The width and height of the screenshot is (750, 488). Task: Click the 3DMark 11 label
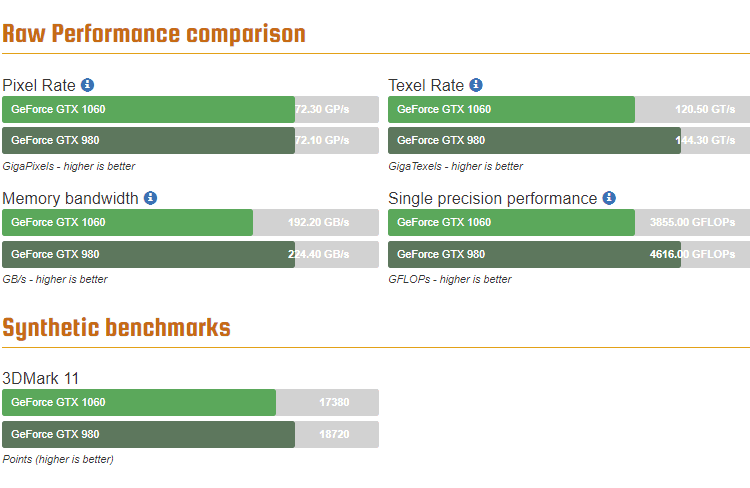(x=41, y=378)
